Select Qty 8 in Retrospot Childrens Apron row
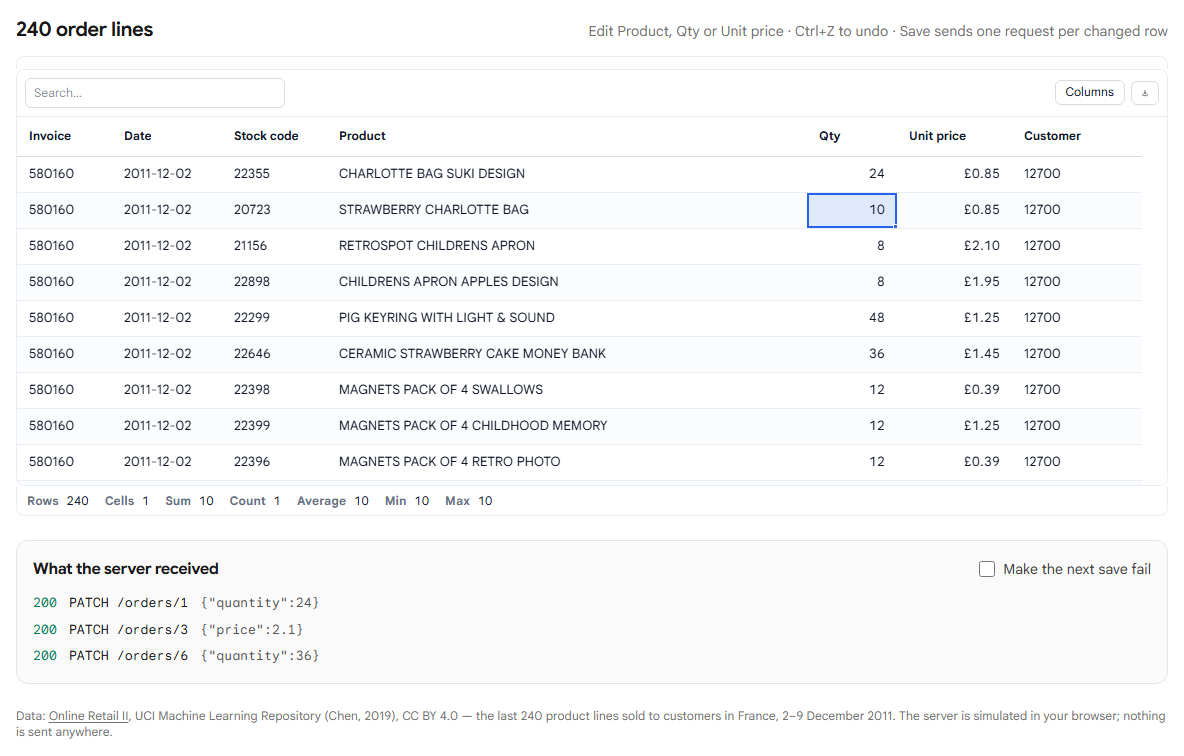 click(x=852, y=246)
